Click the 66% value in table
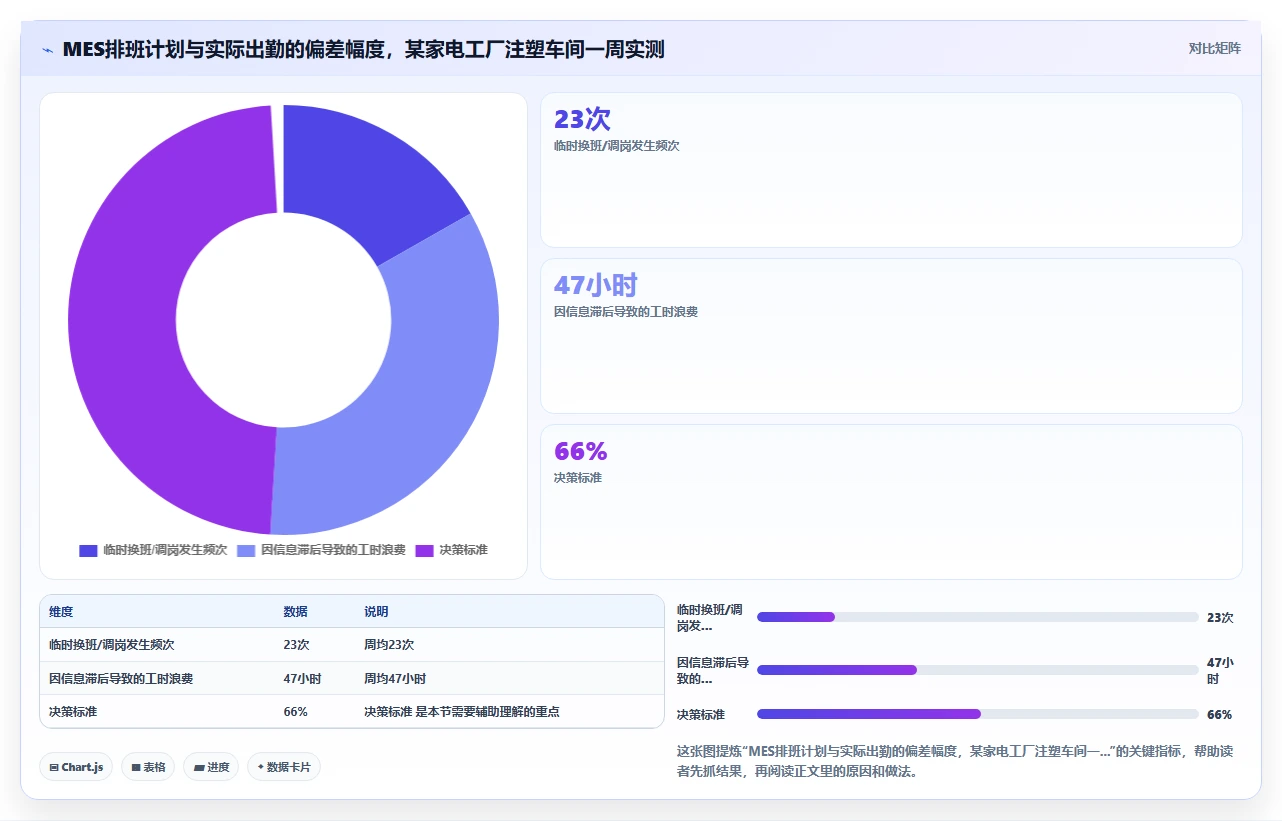The height and width of the screenshot is (821, 1282). (296, 712)
